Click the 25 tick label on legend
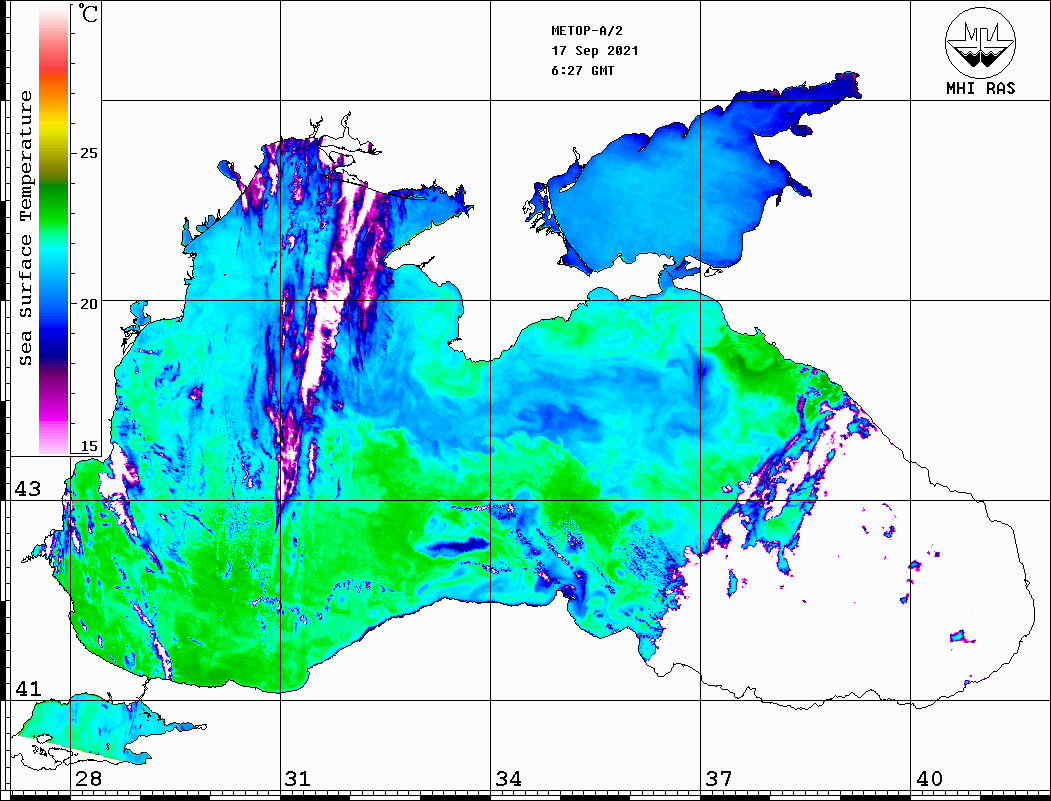 [x=88, y=153]
